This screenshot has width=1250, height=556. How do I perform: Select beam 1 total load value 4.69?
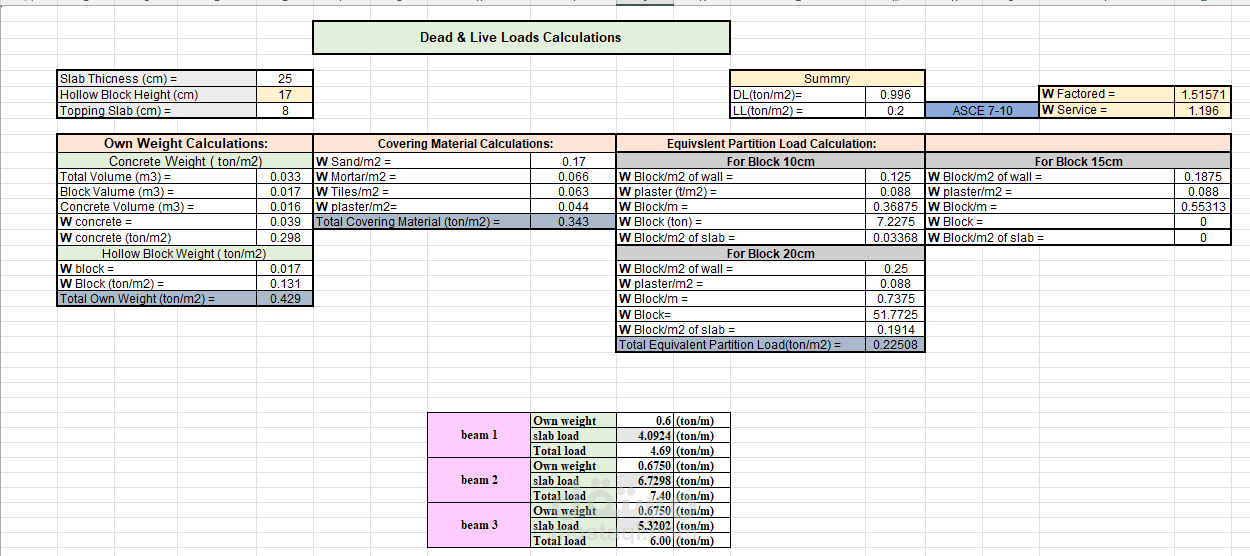(x=645, y=451)
